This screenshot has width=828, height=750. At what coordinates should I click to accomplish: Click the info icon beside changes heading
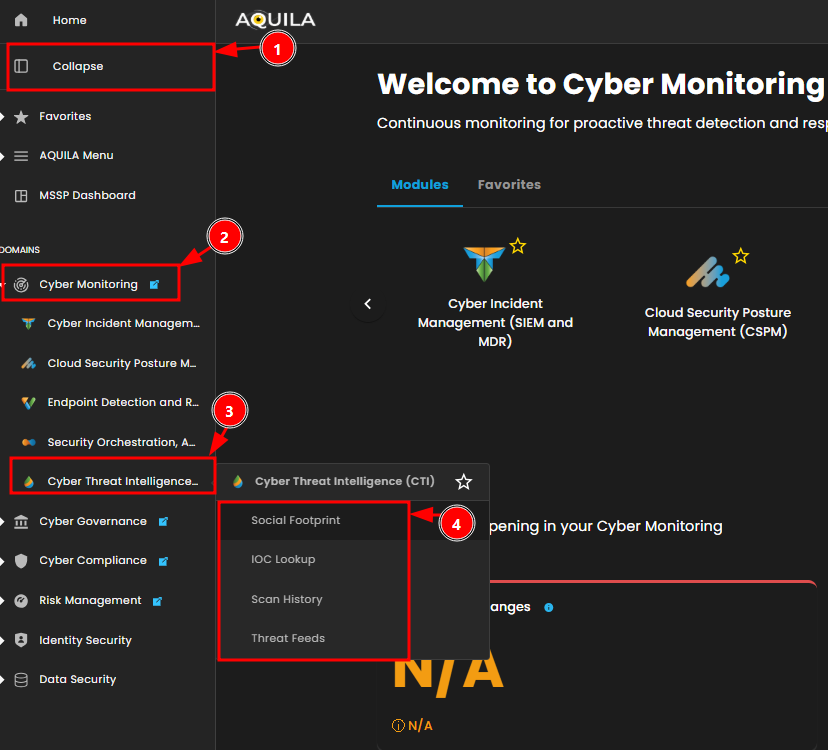click(548, 607)
